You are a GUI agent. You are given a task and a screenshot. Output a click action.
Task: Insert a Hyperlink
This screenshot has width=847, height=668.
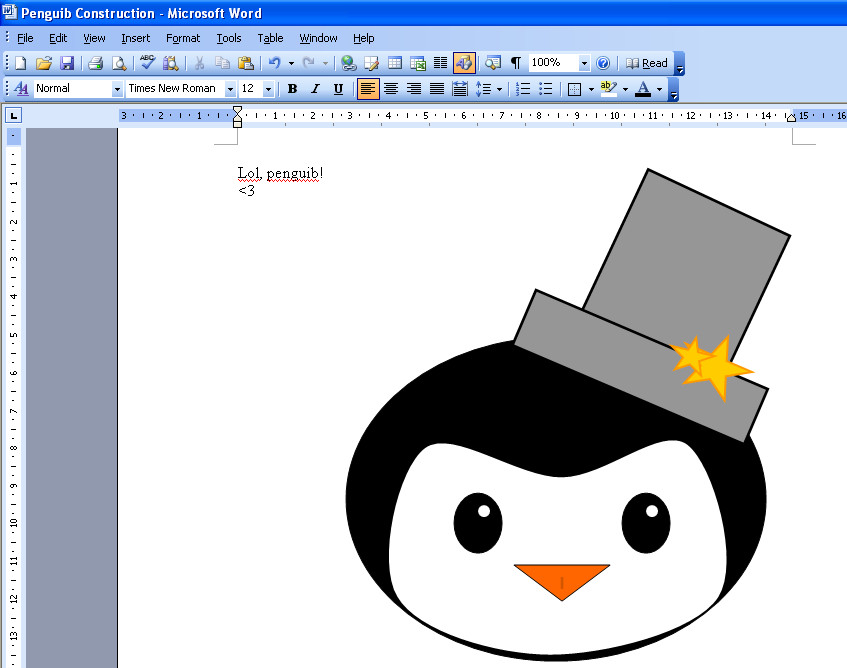point(350,62)
